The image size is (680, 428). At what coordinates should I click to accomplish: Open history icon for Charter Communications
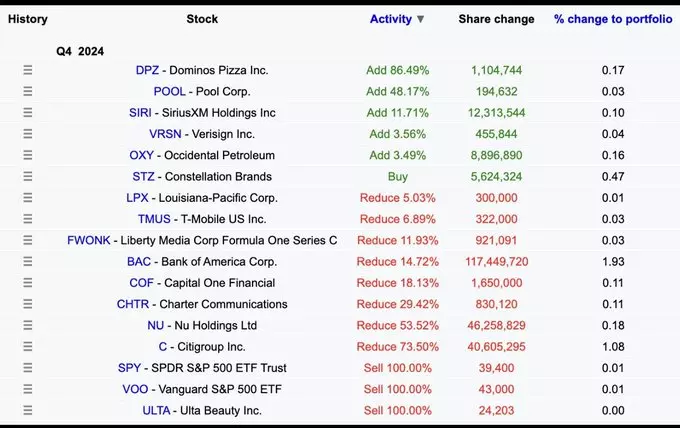[x=28, y=304]
